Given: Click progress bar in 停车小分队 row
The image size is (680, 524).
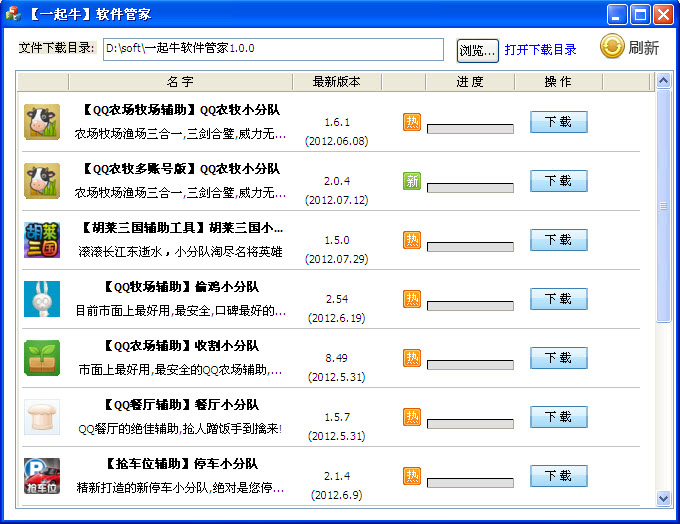Looking at the screenshot, I should [x=470, y=483].
